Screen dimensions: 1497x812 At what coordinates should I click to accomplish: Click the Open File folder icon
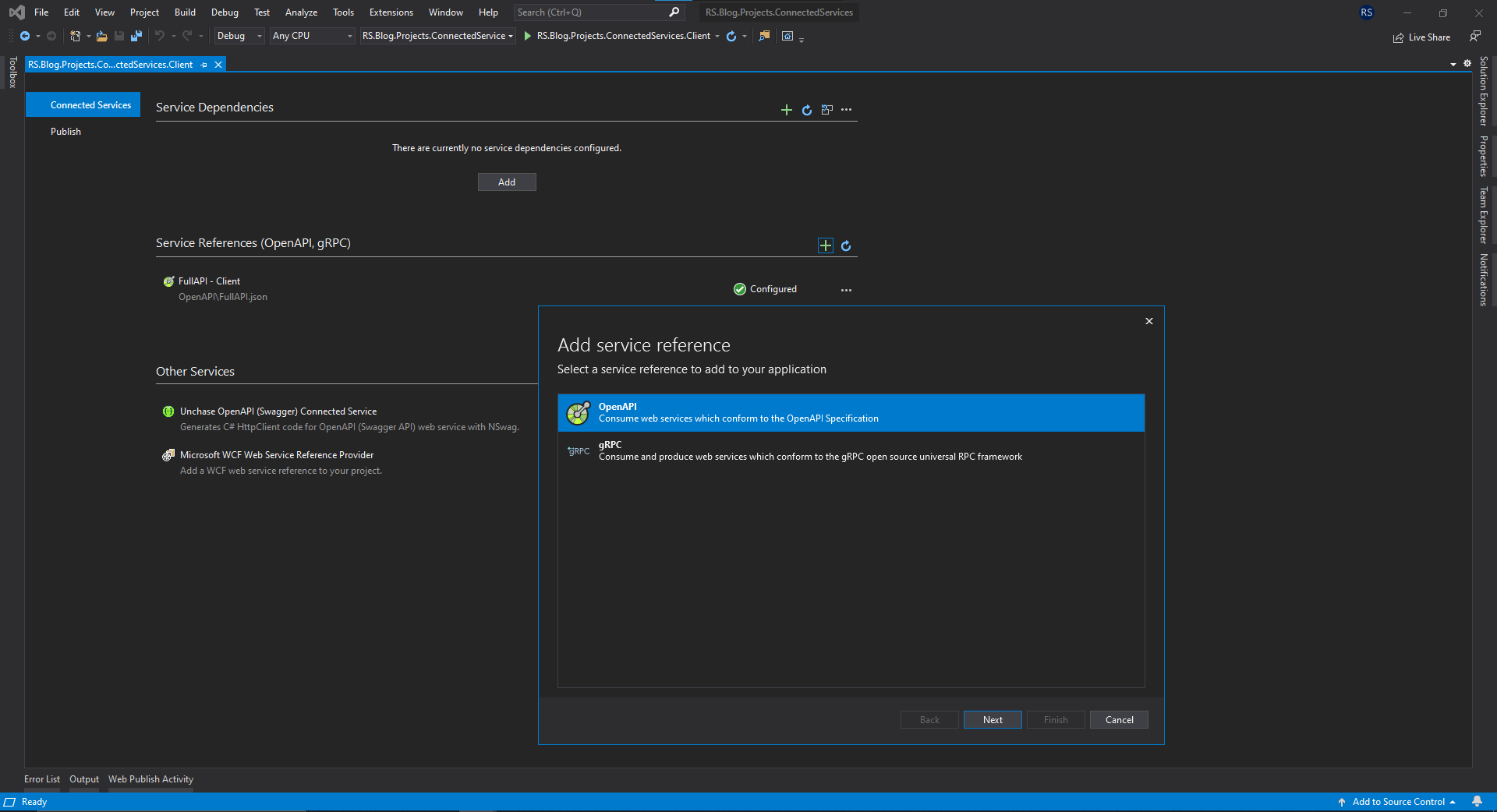point(101,36)
